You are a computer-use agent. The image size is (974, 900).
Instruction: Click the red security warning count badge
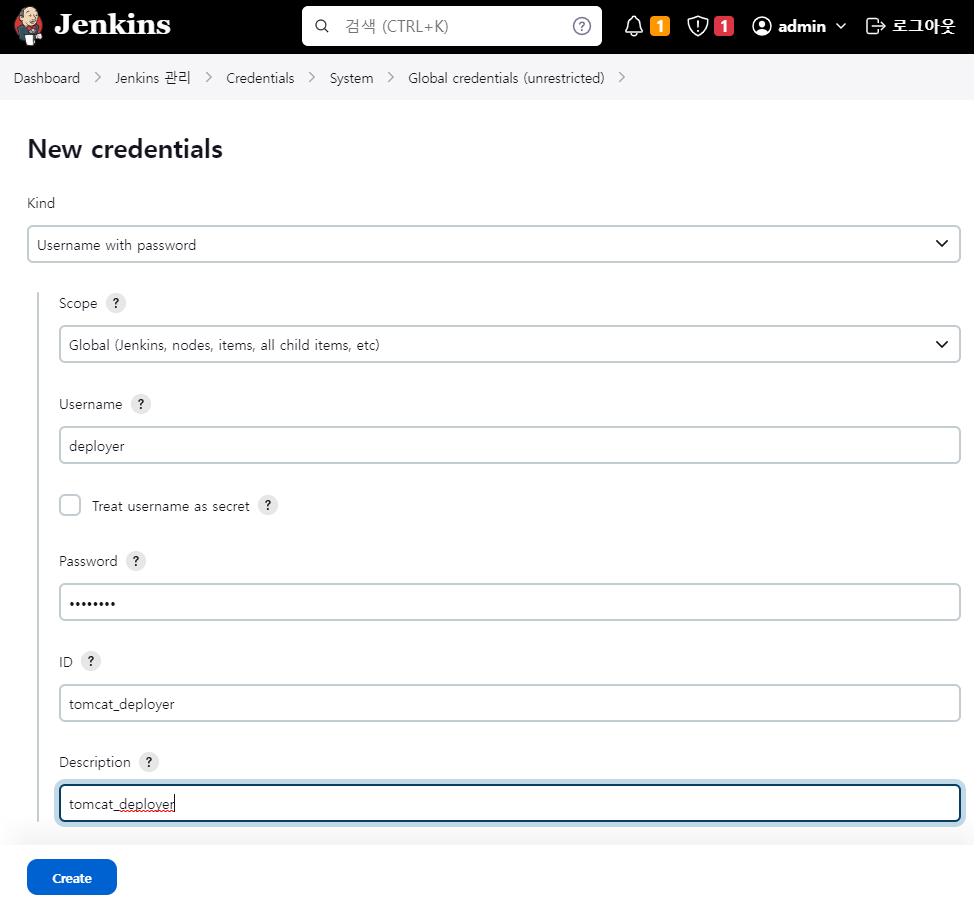click(x=724, y=26)
